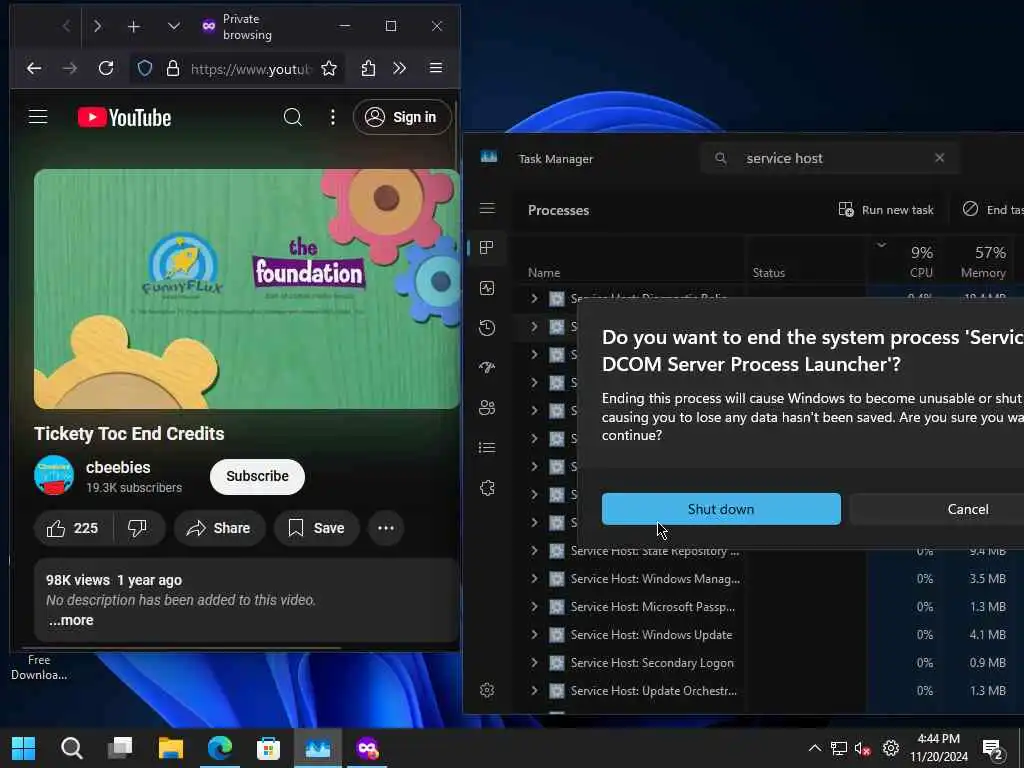Expand Service Host: Microsoft Passp... row

[x=534, y=607]
